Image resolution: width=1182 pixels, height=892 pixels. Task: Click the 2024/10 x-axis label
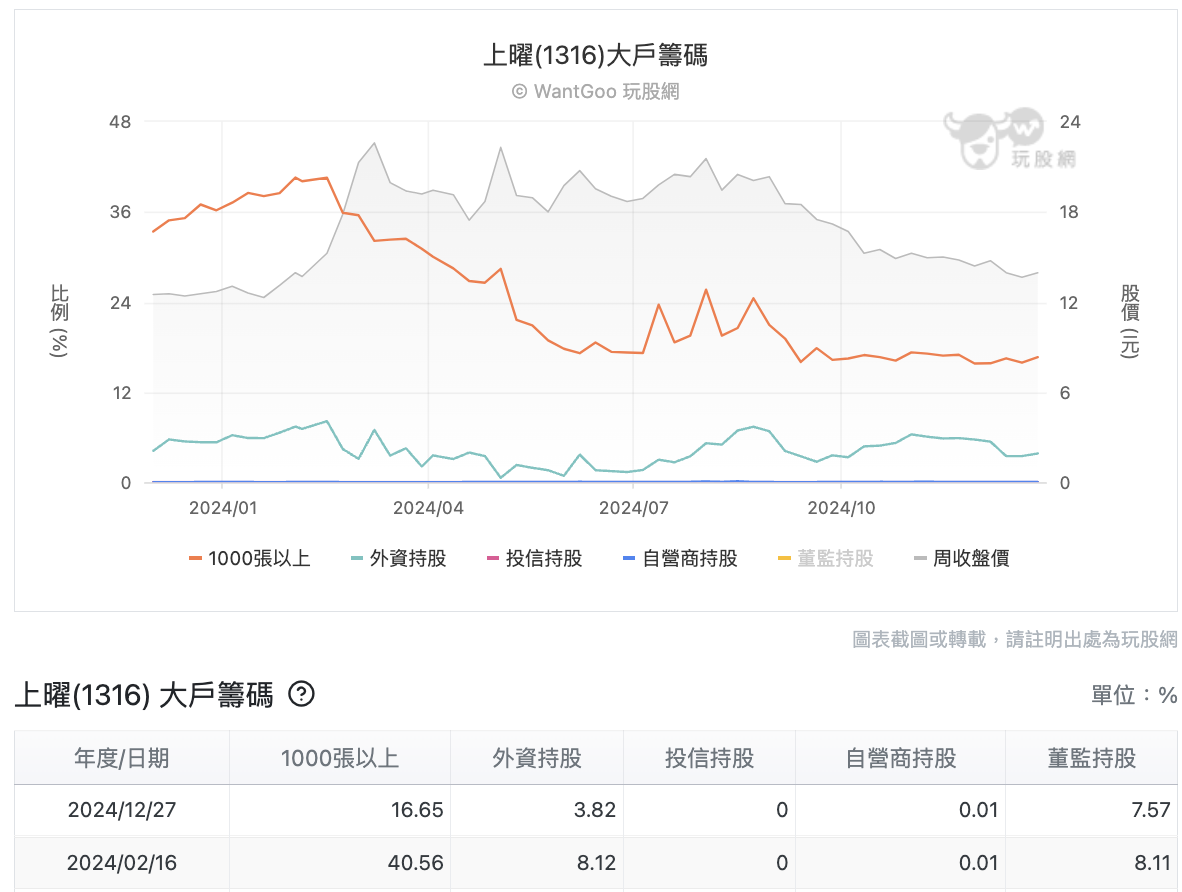tap(841, 508)
